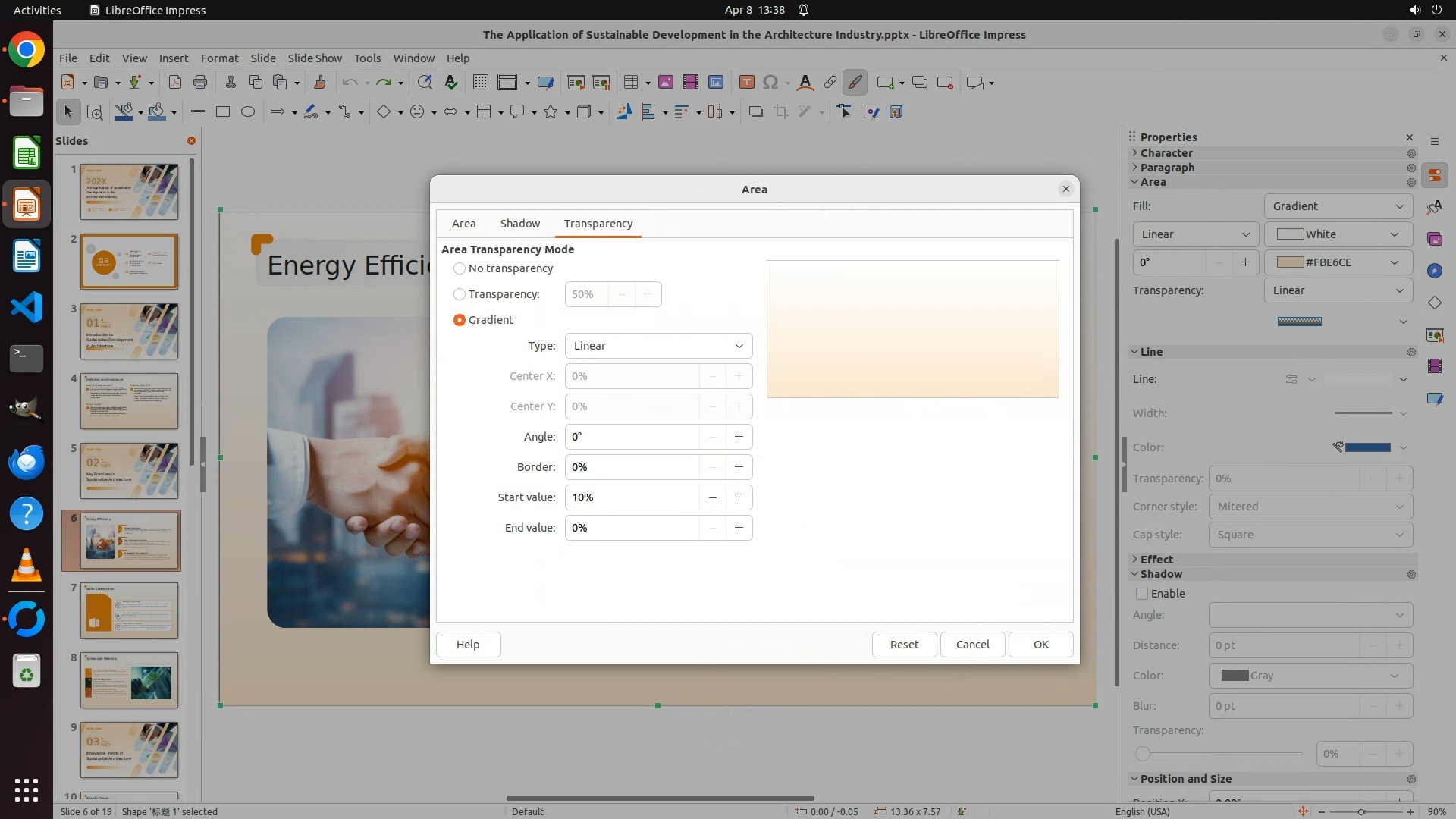The image size is (1456, 819).
Task: Click the Insert Special Character icon
Action: (x=770, y=83)
